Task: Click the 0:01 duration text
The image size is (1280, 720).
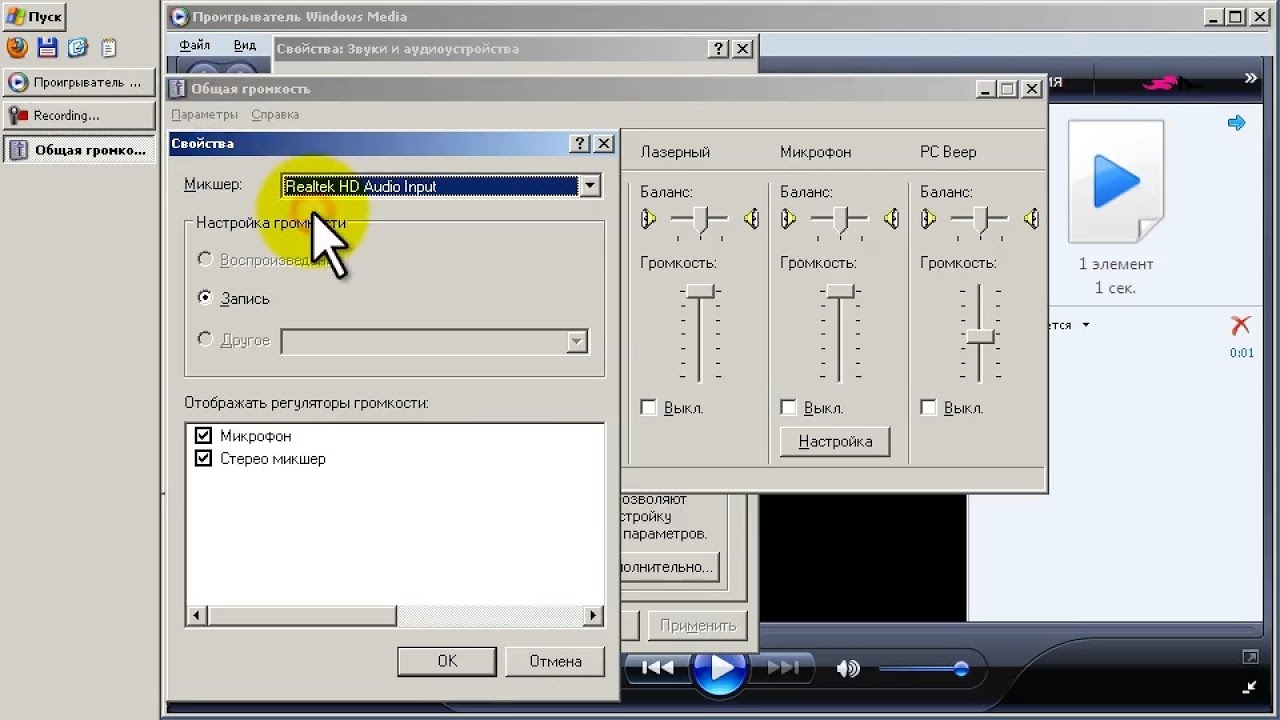Action: pos(1241,353)
